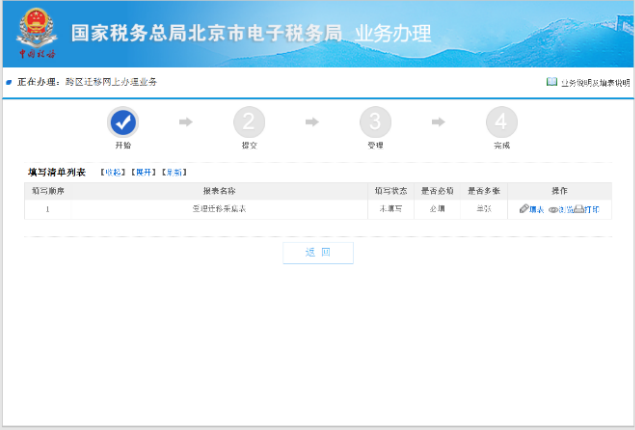This screenshot has width=635, height=430.
Task: Click the 浏览 link text in the row
Action: tap(566, 210)
